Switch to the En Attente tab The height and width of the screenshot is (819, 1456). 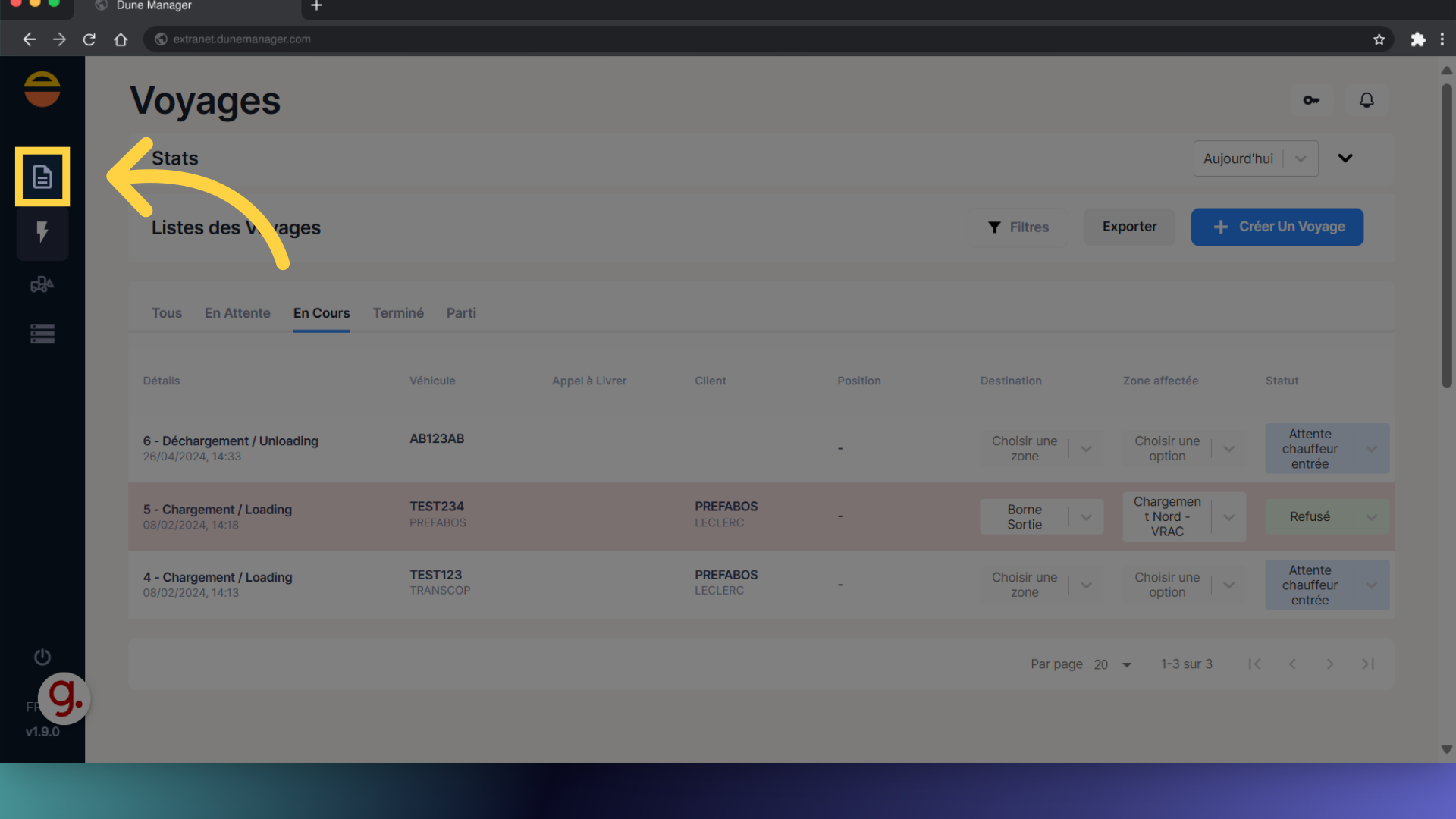(237, 313)
